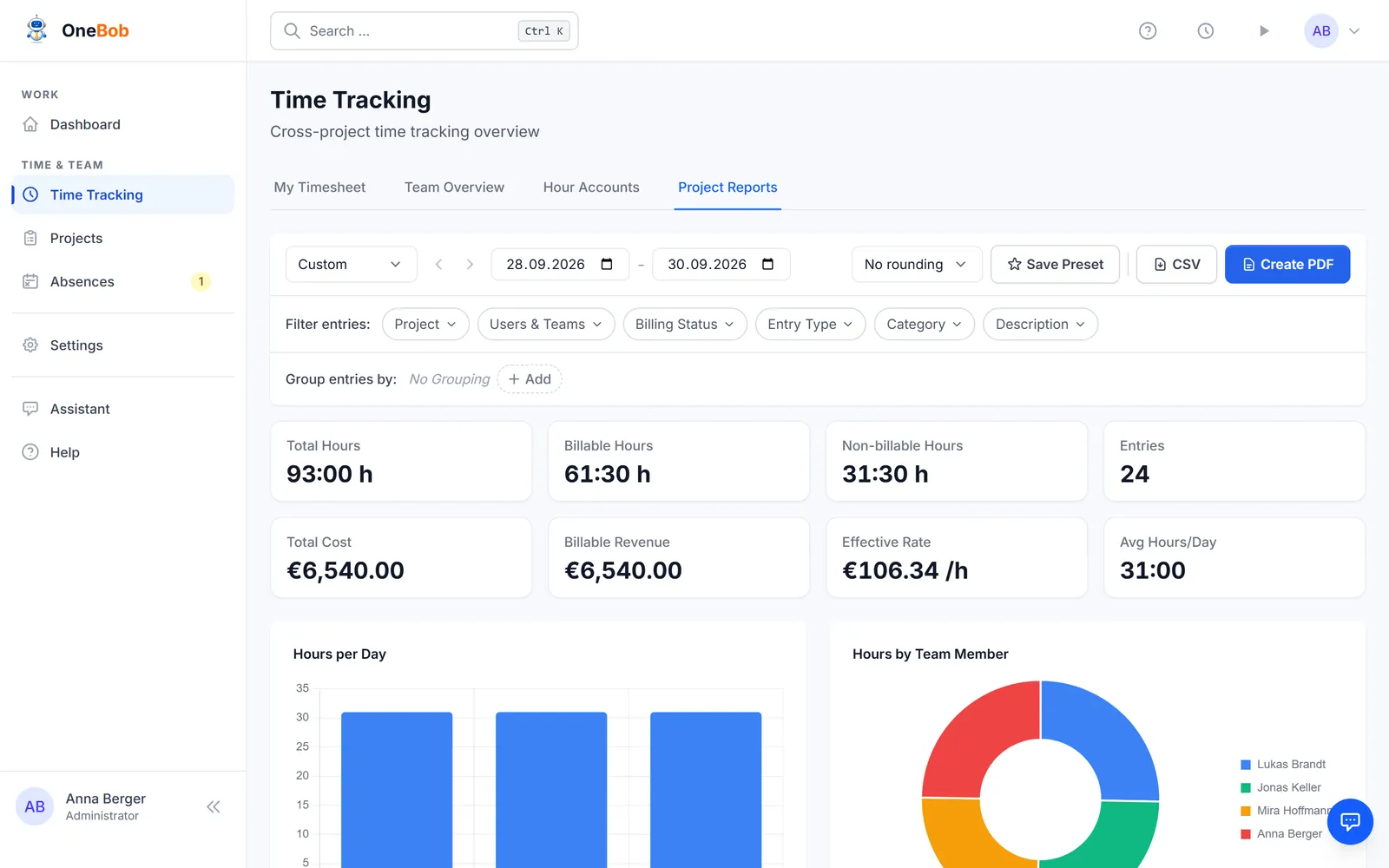Click the AB user avatar in the header
Viewport: 1389px width, 868px height.
pyautogui.click(x=1321, y=31)
